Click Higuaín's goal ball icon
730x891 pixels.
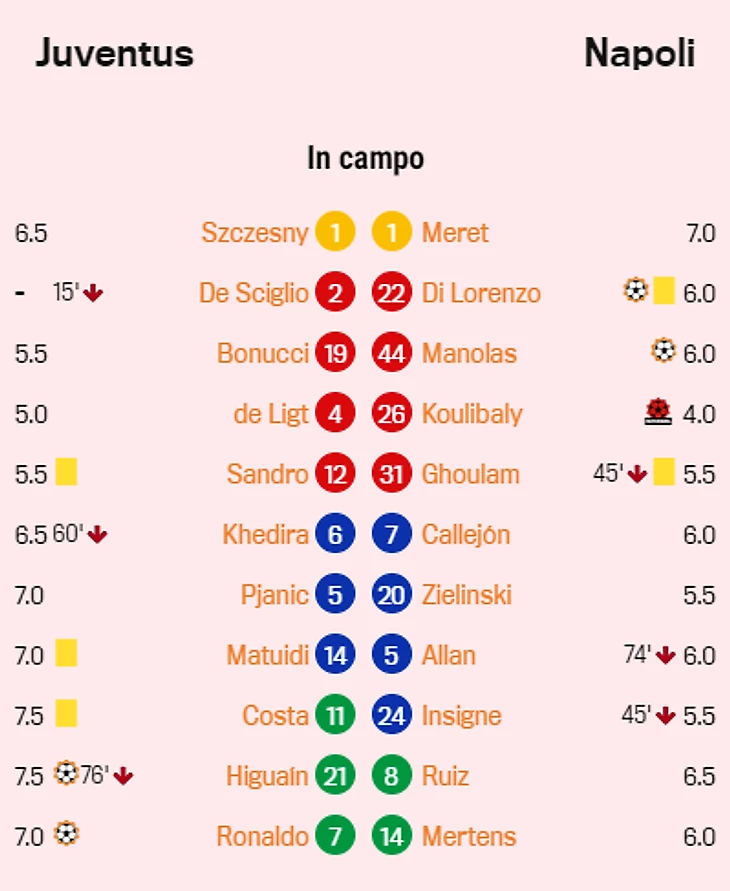(65, 774)
